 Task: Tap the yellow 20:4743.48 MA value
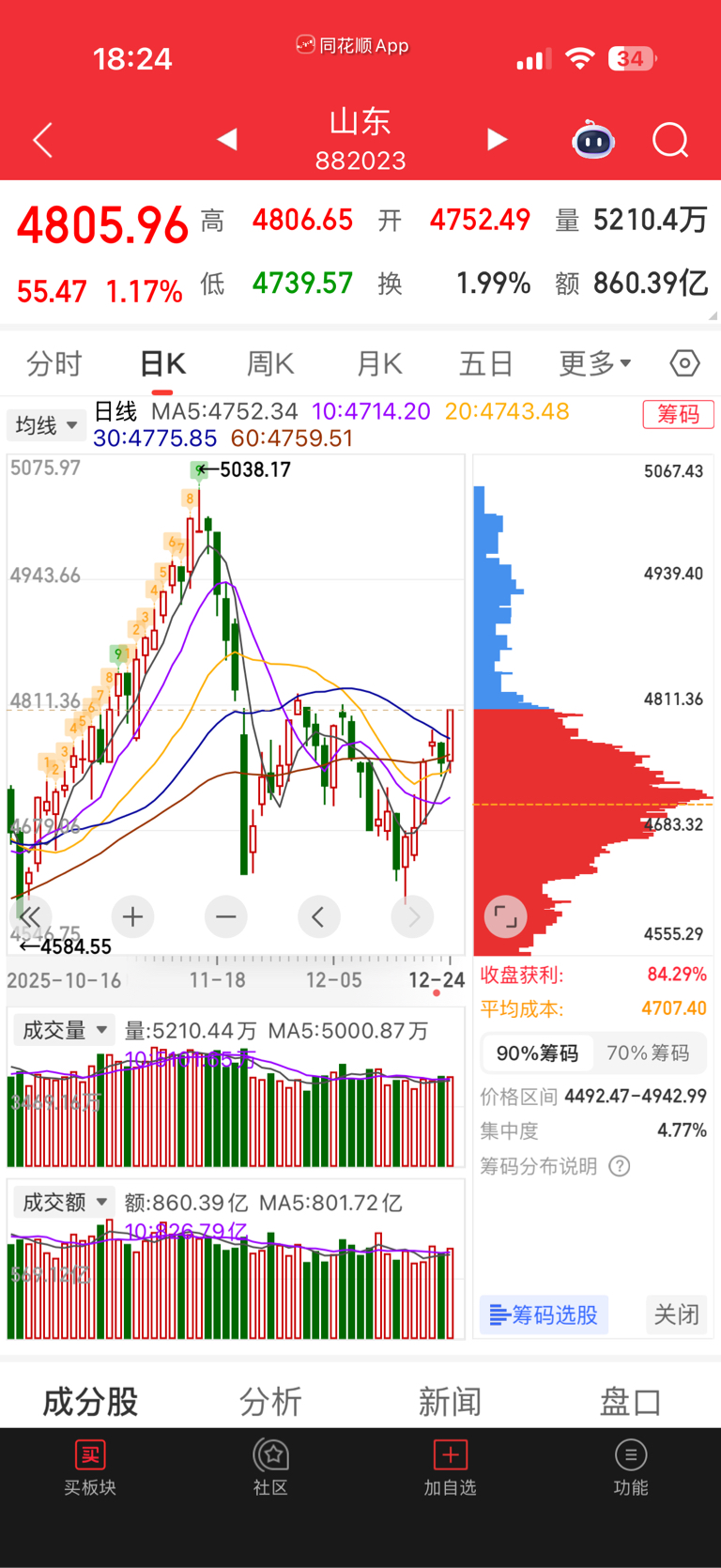click(507, 411)
